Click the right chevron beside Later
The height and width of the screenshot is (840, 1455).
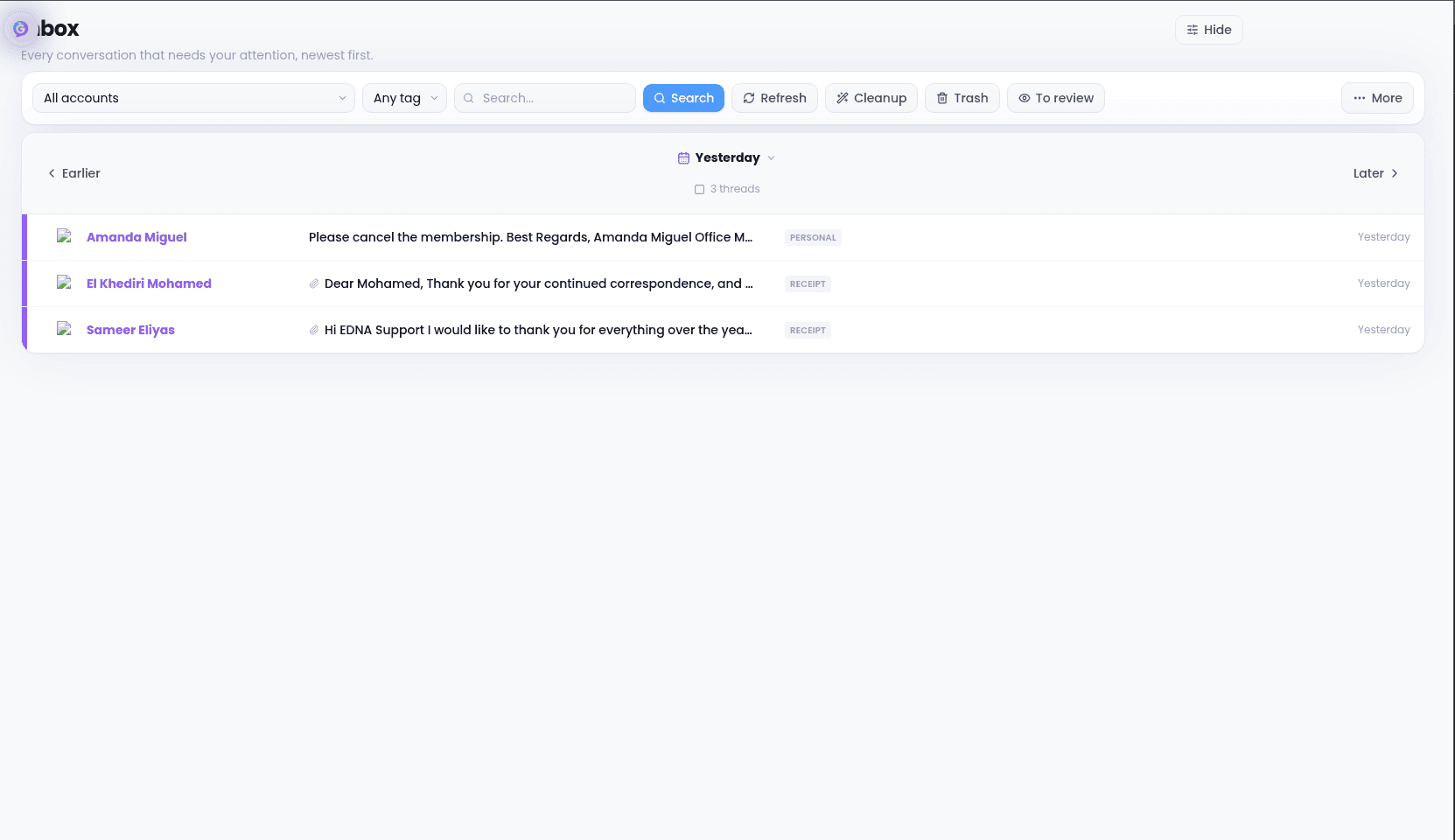click(x=1395, y=173)
